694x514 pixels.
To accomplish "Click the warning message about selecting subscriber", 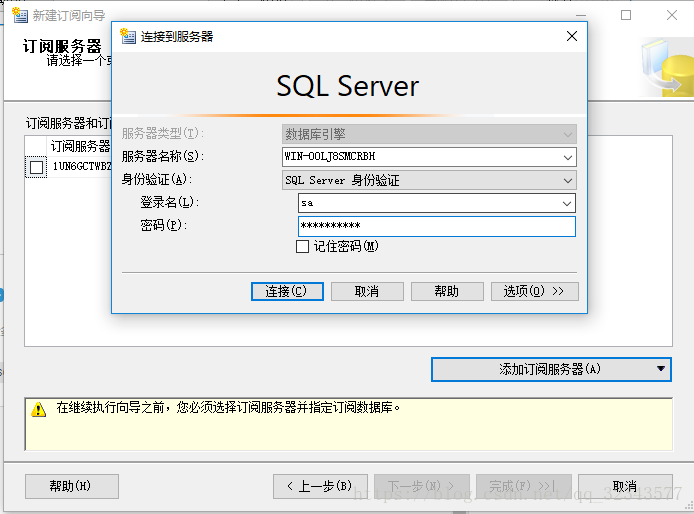I will tap(227, 407).
